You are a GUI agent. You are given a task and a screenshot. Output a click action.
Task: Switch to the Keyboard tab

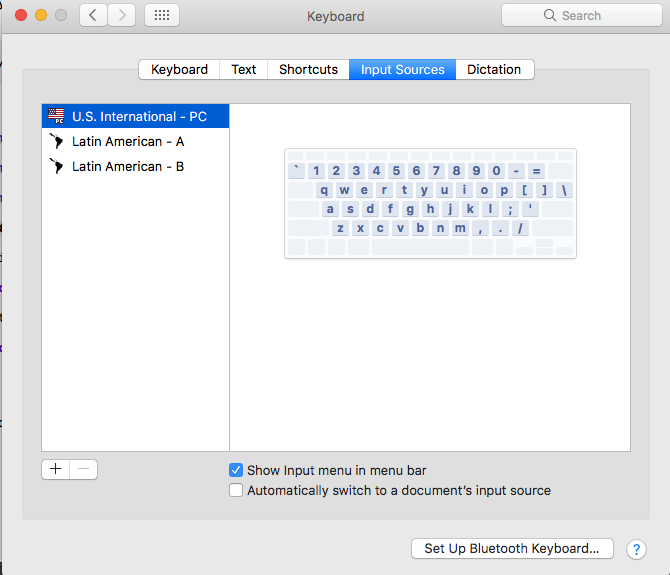(x=179, y=69)
